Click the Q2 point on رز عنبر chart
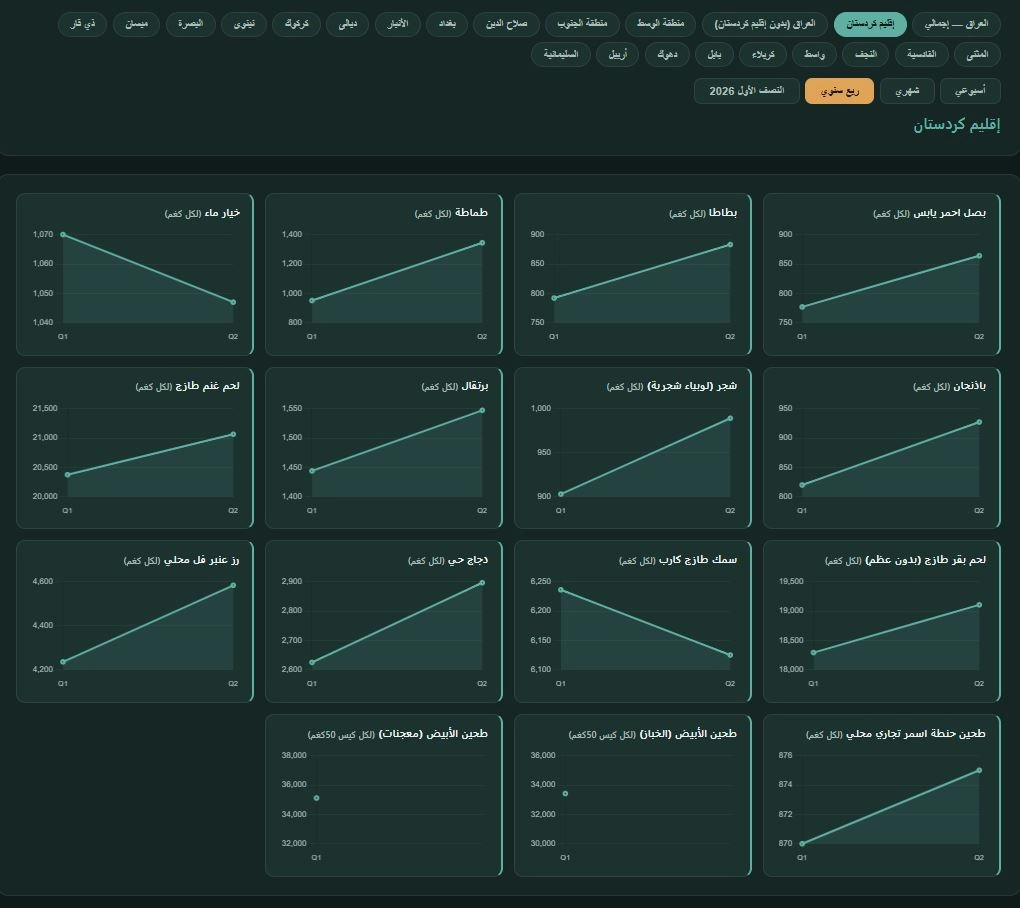The width and height of the screenshot is (1020, 908). (234, 585)
